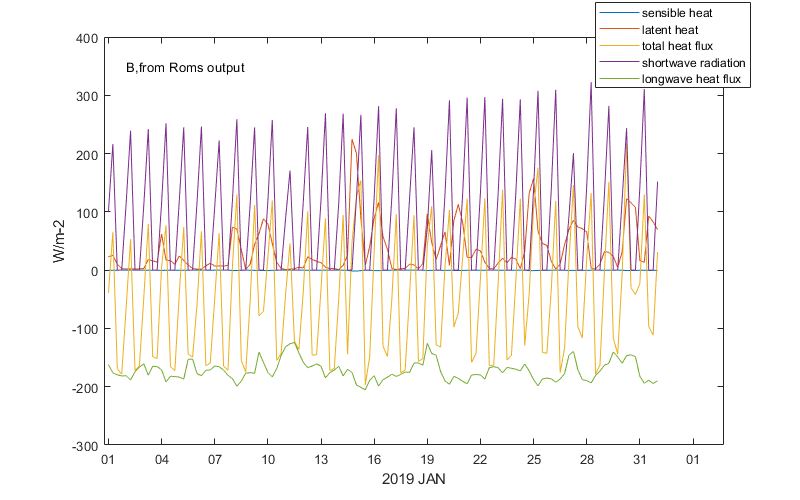Select the 'B,from Roms output' annotation
This screenshot has height=500, width=800.
click(x=185, y=68)
